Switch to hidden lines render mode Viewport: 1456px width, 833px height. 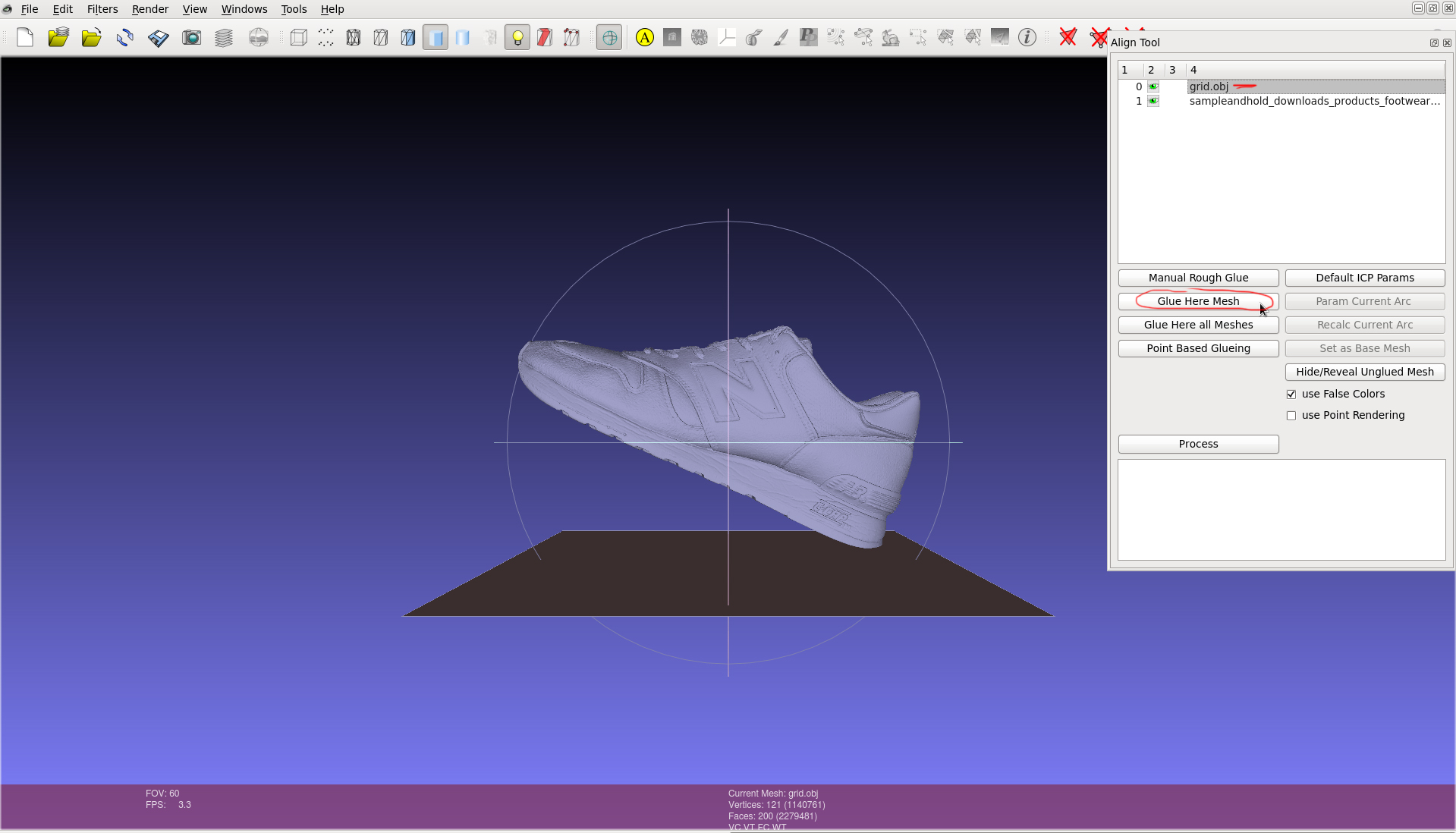click(x=381, y=37)
